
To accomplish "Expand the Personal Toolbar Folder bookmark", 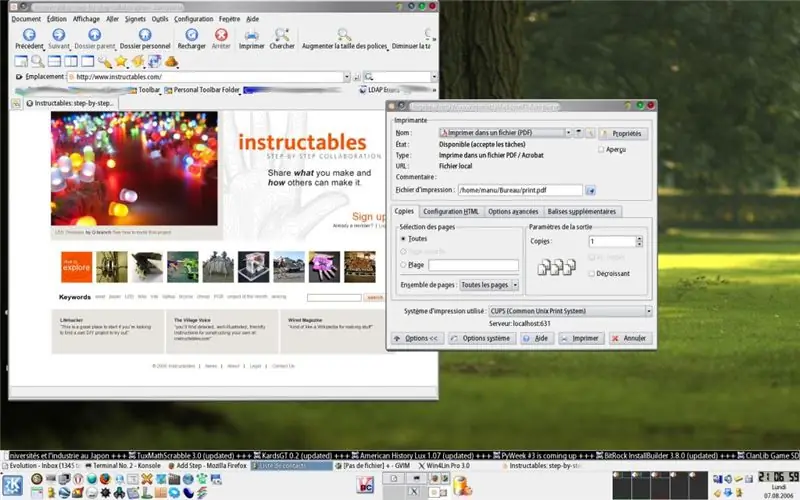I will 203,90.
